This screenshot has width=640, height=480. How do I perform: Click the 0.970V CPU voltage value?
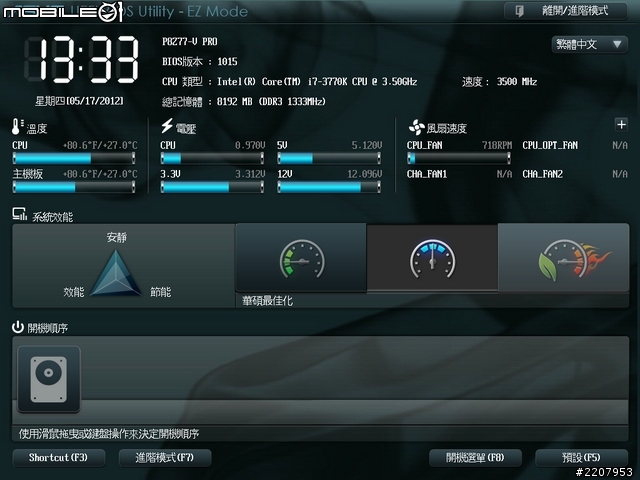tap(250, 145)
